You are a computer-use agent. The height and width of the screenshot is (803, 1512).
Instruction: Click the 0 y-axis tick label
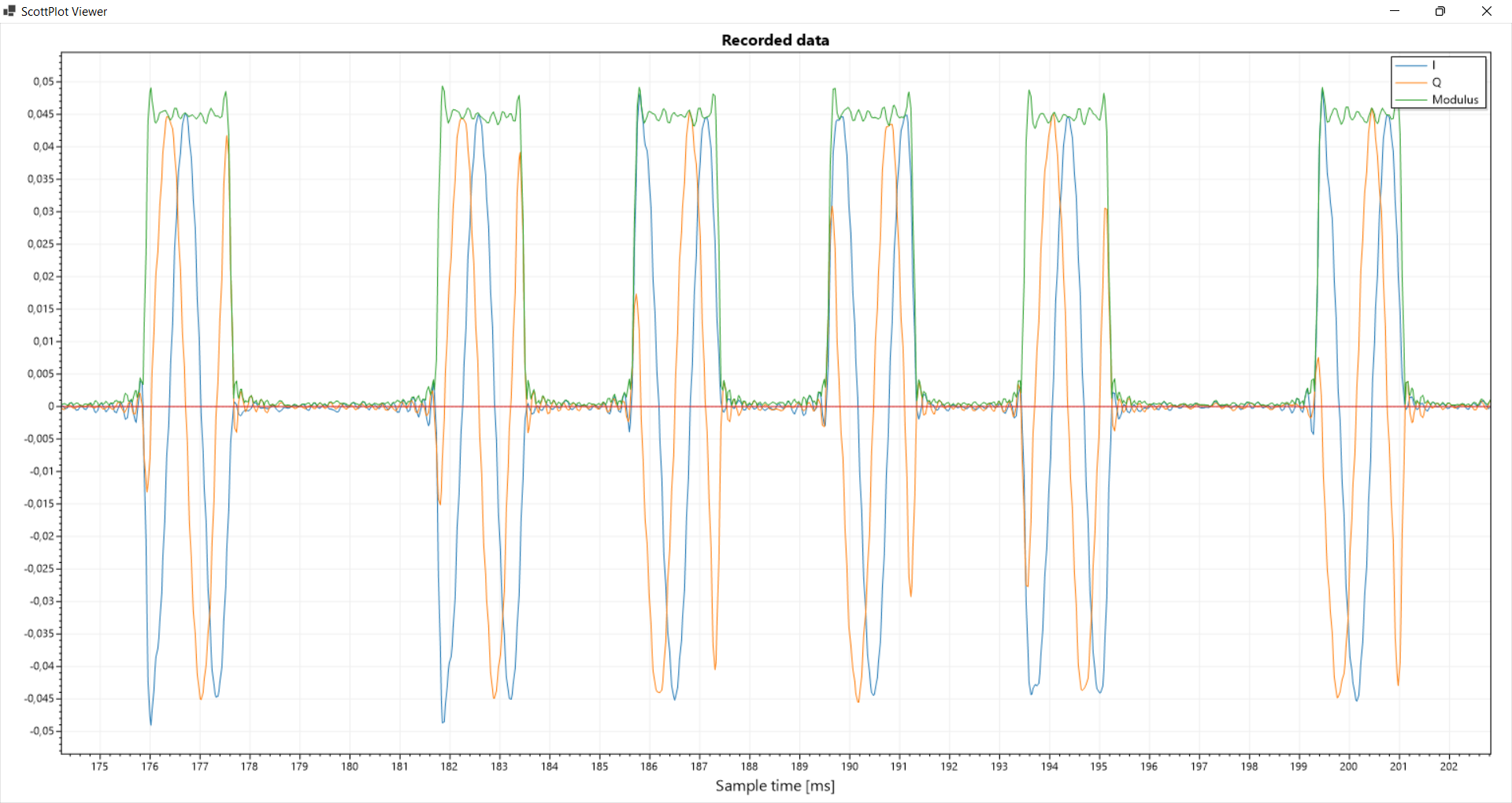click(51, 406)
